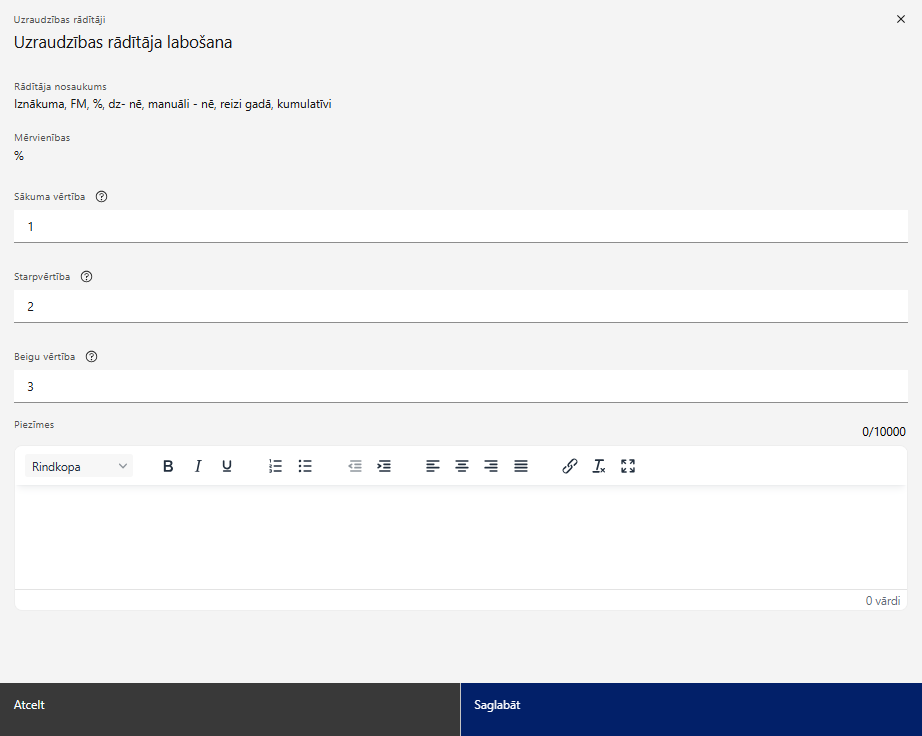The width and height of the screenshot is (922, 736).
Task: Underline selected text in Piezīmes
Action: pos(227,466)
